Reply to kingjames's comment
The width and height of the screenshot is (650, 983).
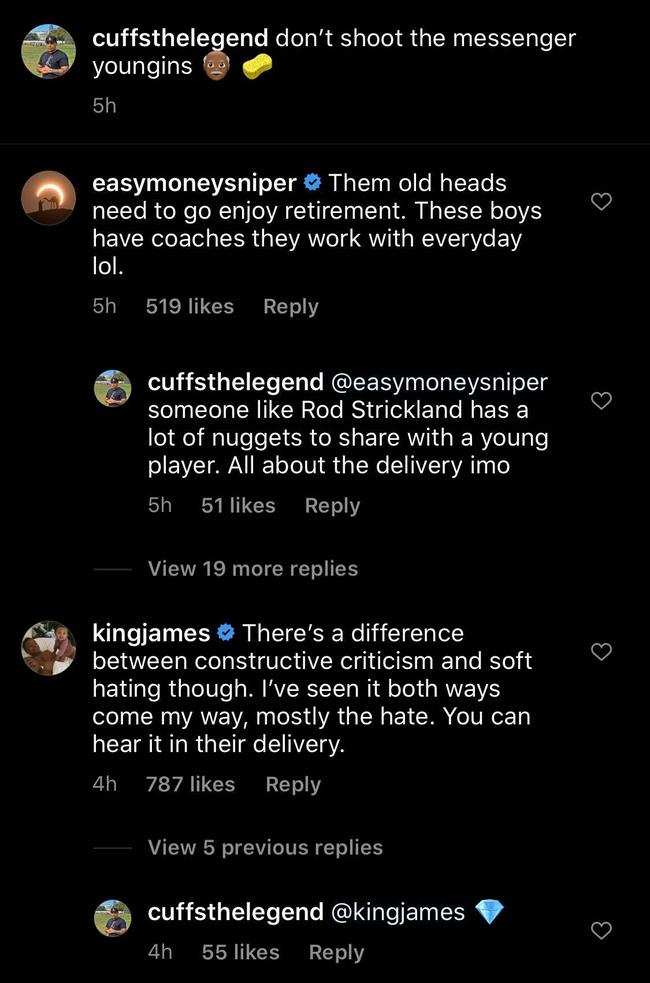pos(293,785)
